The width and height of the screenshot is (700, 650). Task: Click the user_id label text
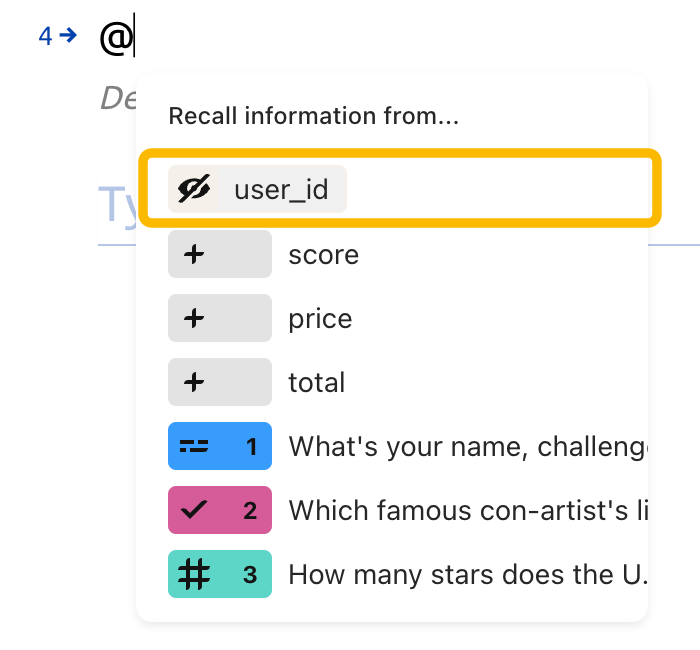281,189
